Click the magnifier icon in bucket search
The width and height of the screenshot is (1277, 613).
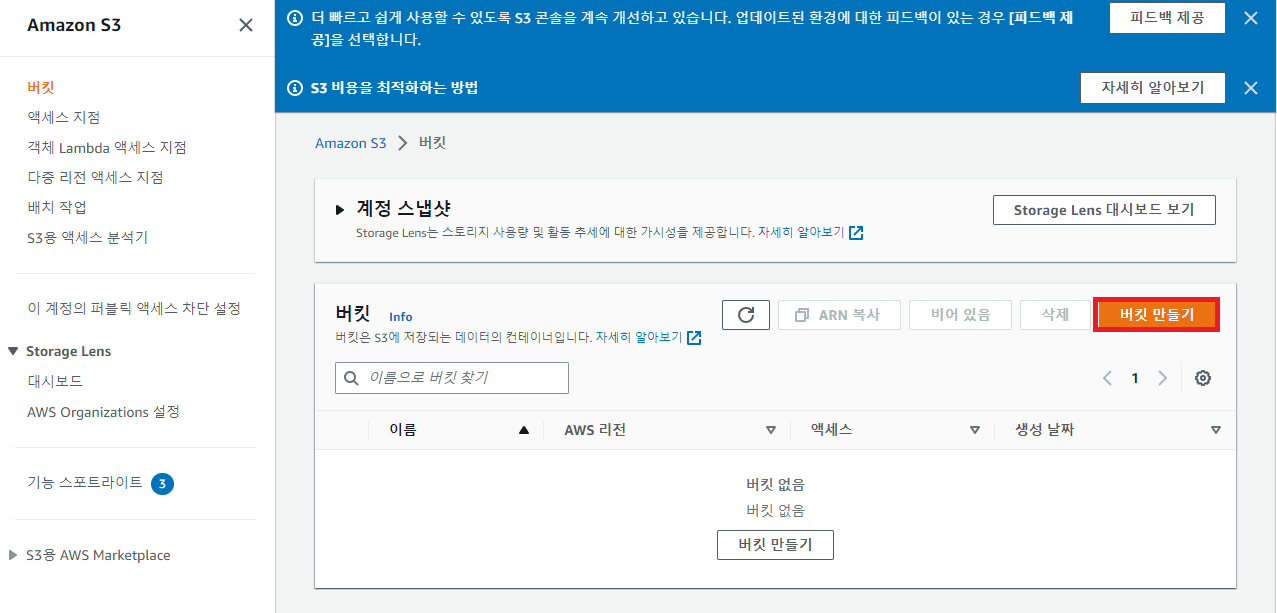(x=351, y=378)
